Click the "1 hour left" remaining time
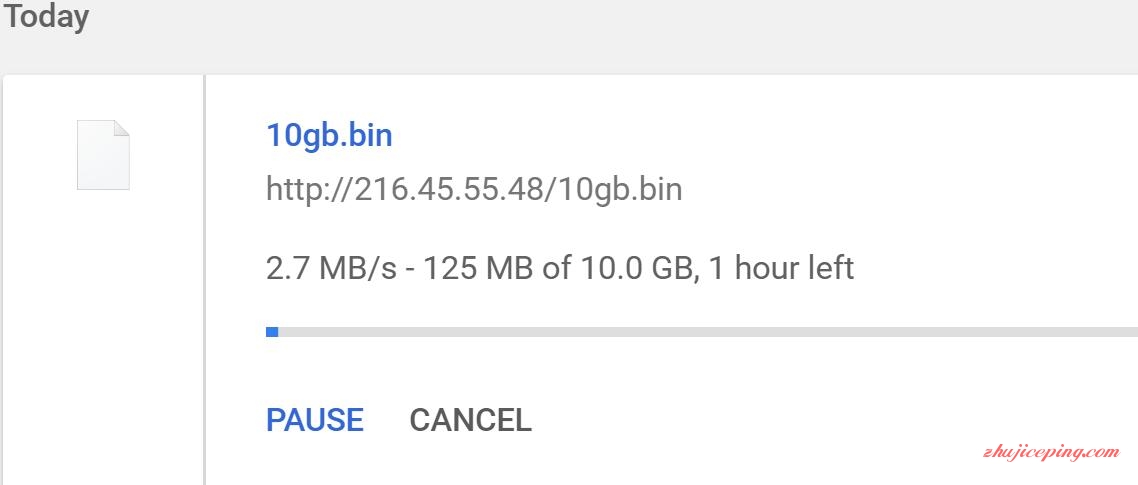 781,268
